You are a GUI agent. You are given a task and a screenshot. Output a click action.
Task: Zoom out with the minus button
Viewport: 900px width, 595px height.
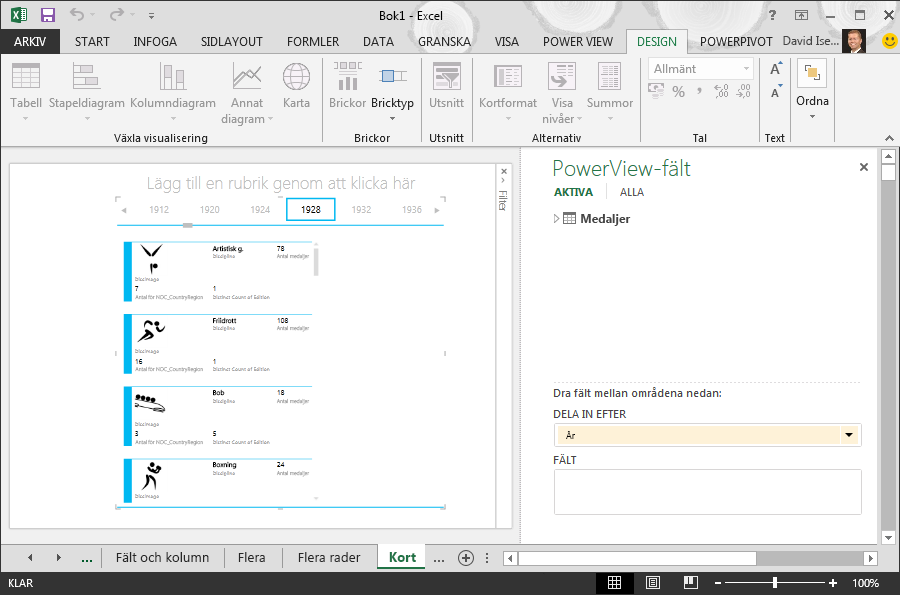click(x=717, y=583)
